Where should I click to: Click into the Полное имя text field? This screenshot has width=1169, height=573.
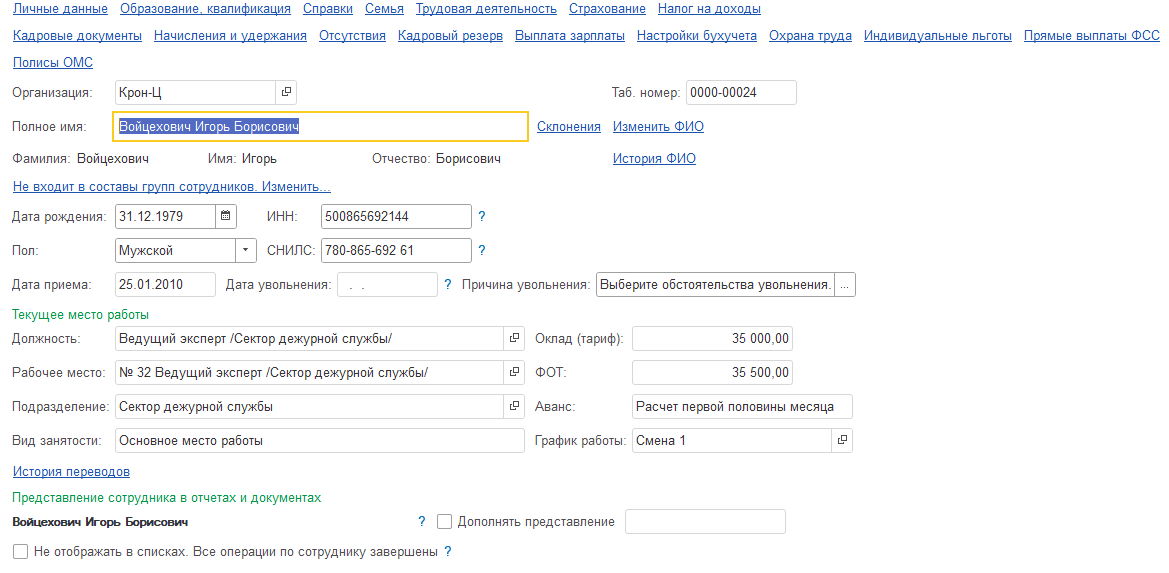[400, 127]
